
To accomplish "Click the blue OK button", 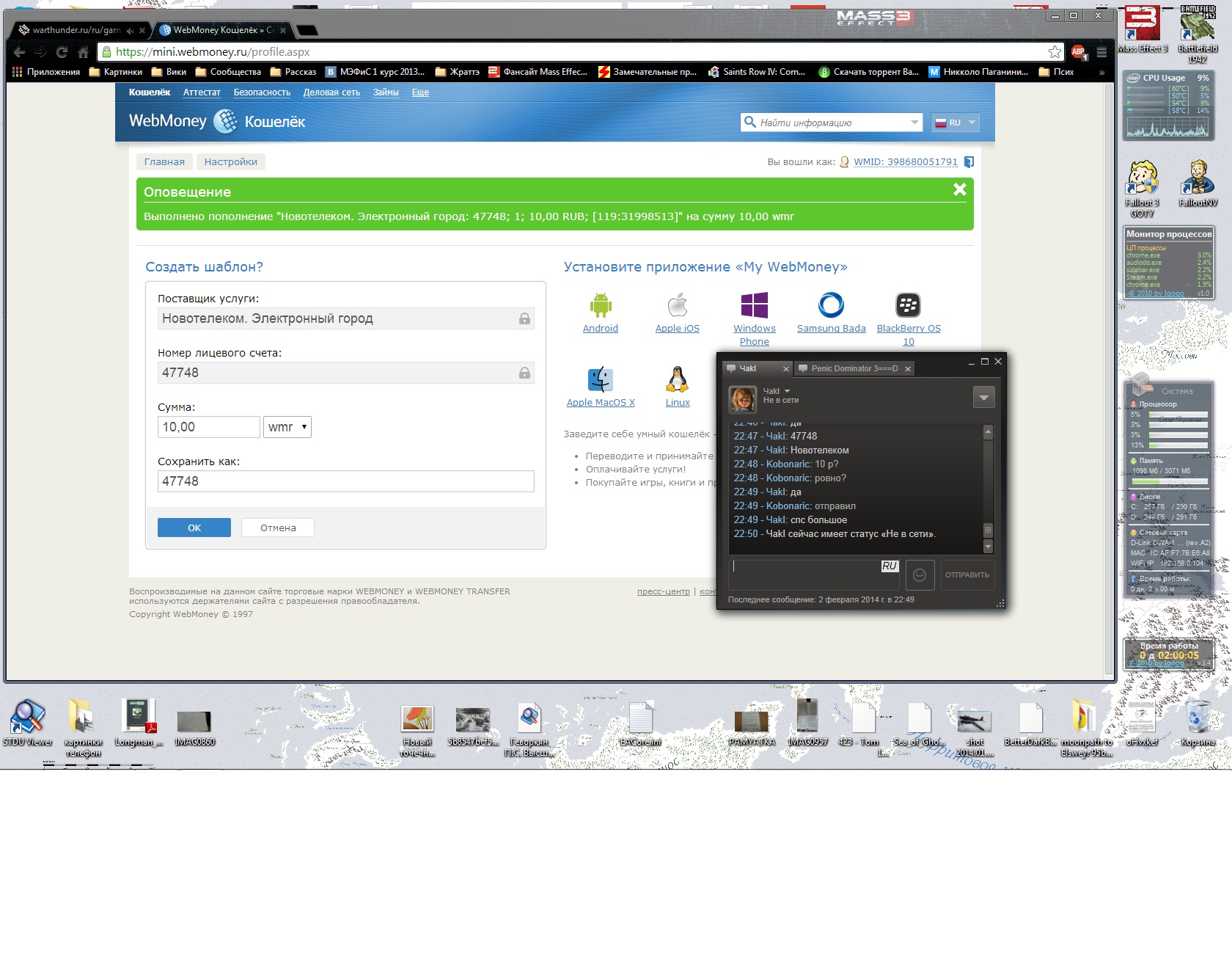I will coord(194,528).
